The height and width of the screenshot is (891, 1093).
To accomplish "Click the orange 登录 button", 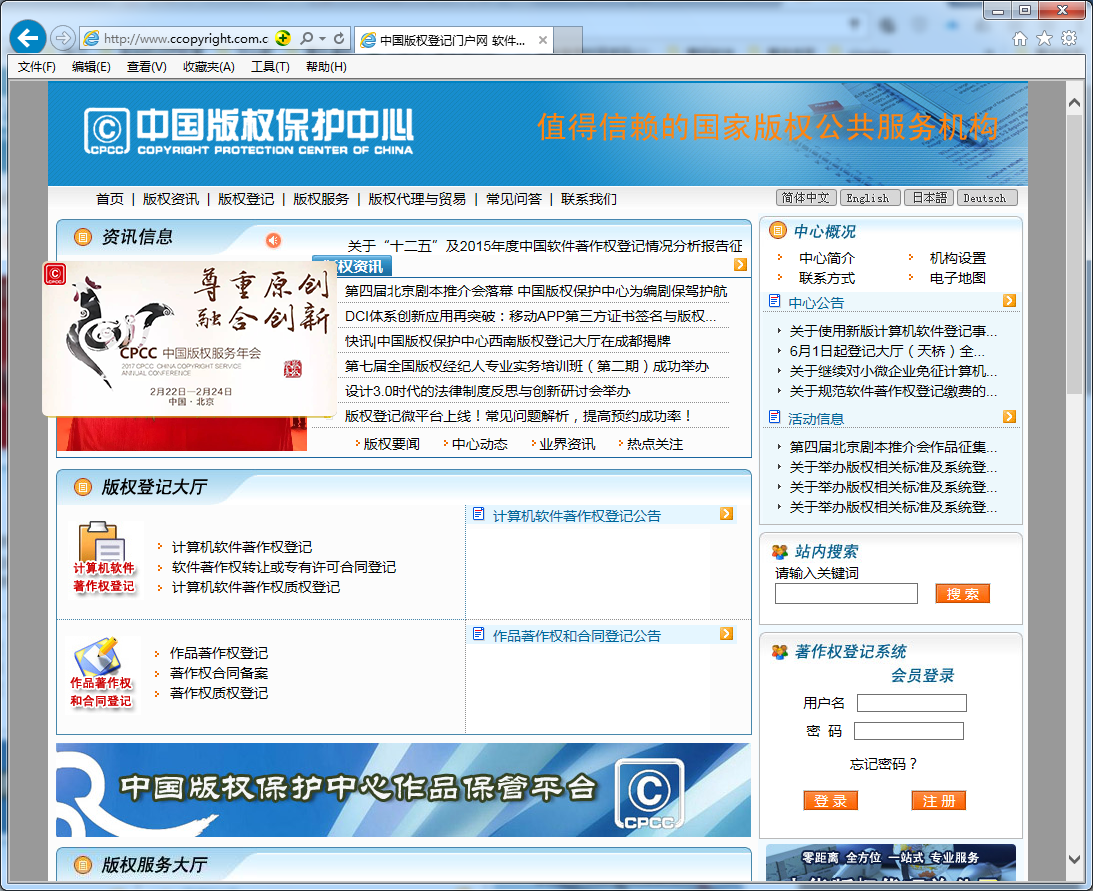I will pos(830,801).
